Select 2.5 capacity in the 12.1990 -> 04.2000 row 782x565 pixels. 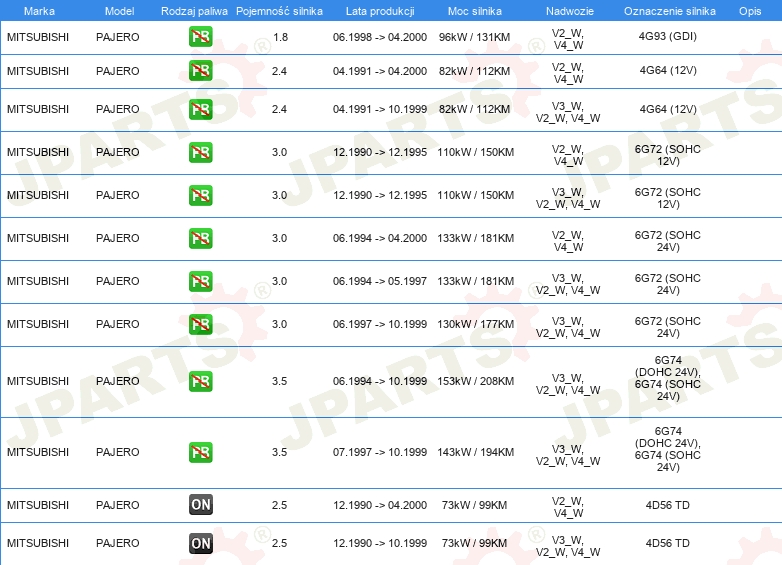pos(279,505)
